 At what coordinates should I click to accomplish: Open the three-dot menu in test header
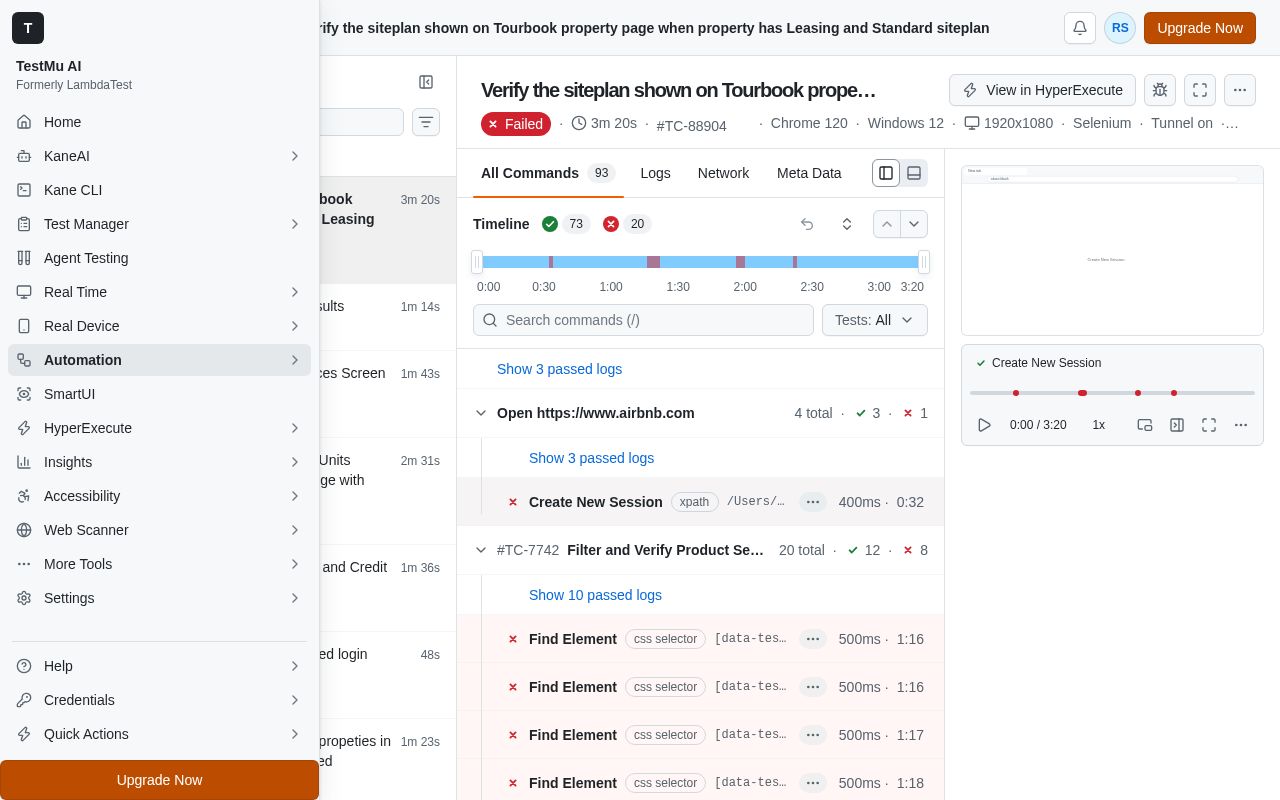point(1240,90)
